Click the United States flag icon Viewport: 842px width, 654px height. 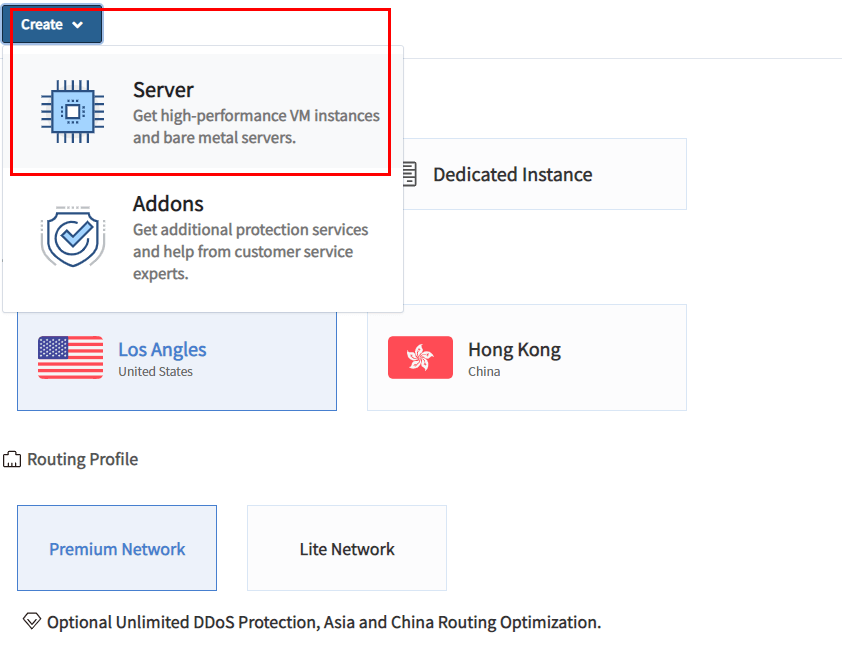(x=70, y=358)
